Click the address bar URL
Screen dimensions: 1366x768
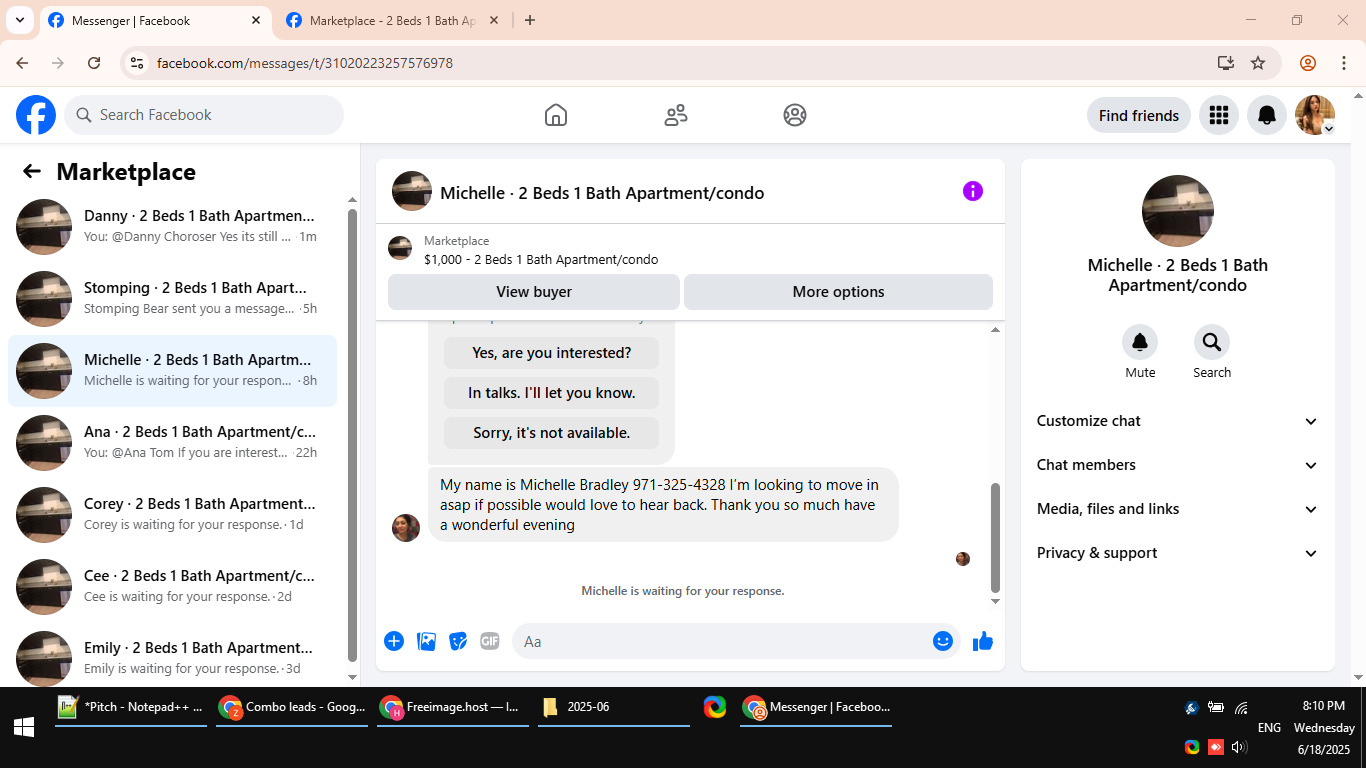(x=305, y=63)
